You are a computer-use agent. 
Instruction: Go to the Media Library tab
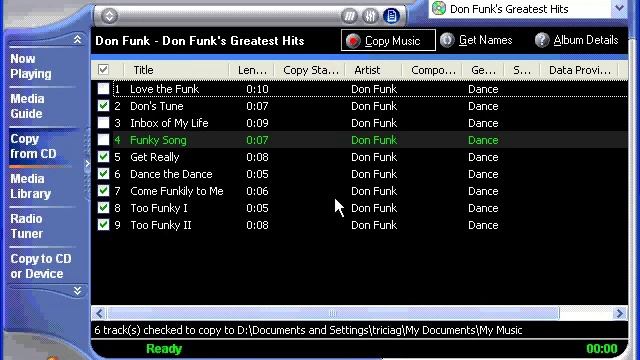(x=31, y=186)
